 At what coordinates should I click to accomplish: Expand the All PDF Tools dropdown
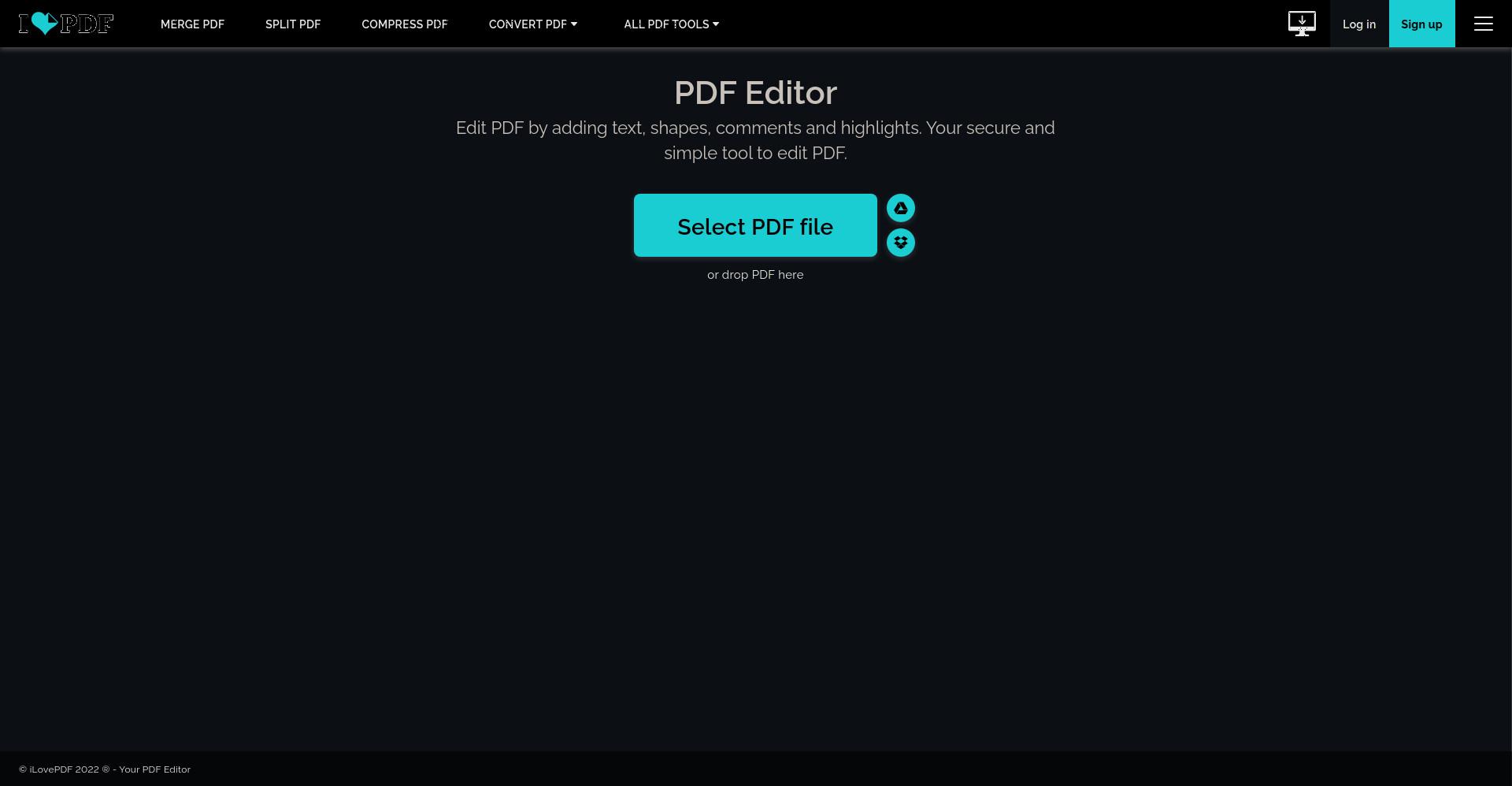672,24
